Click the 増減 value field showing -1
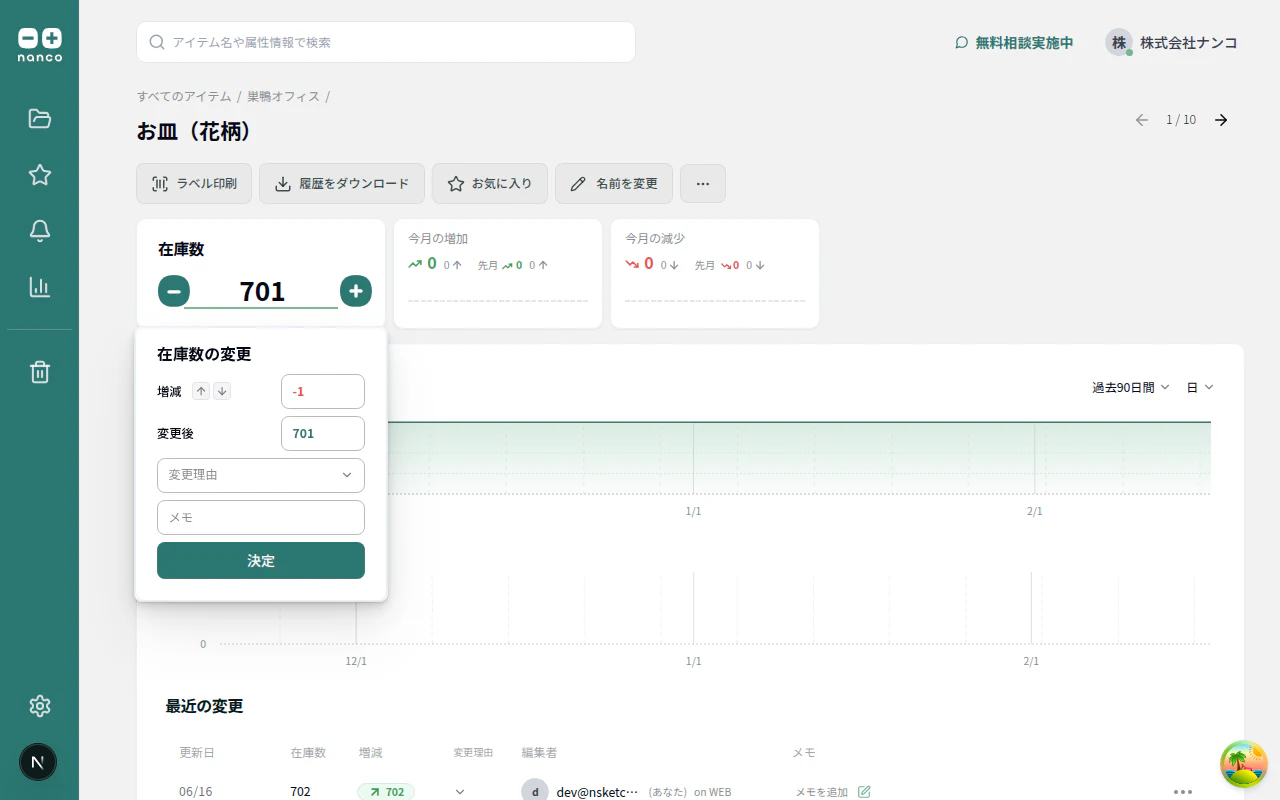 coord(323,392)
